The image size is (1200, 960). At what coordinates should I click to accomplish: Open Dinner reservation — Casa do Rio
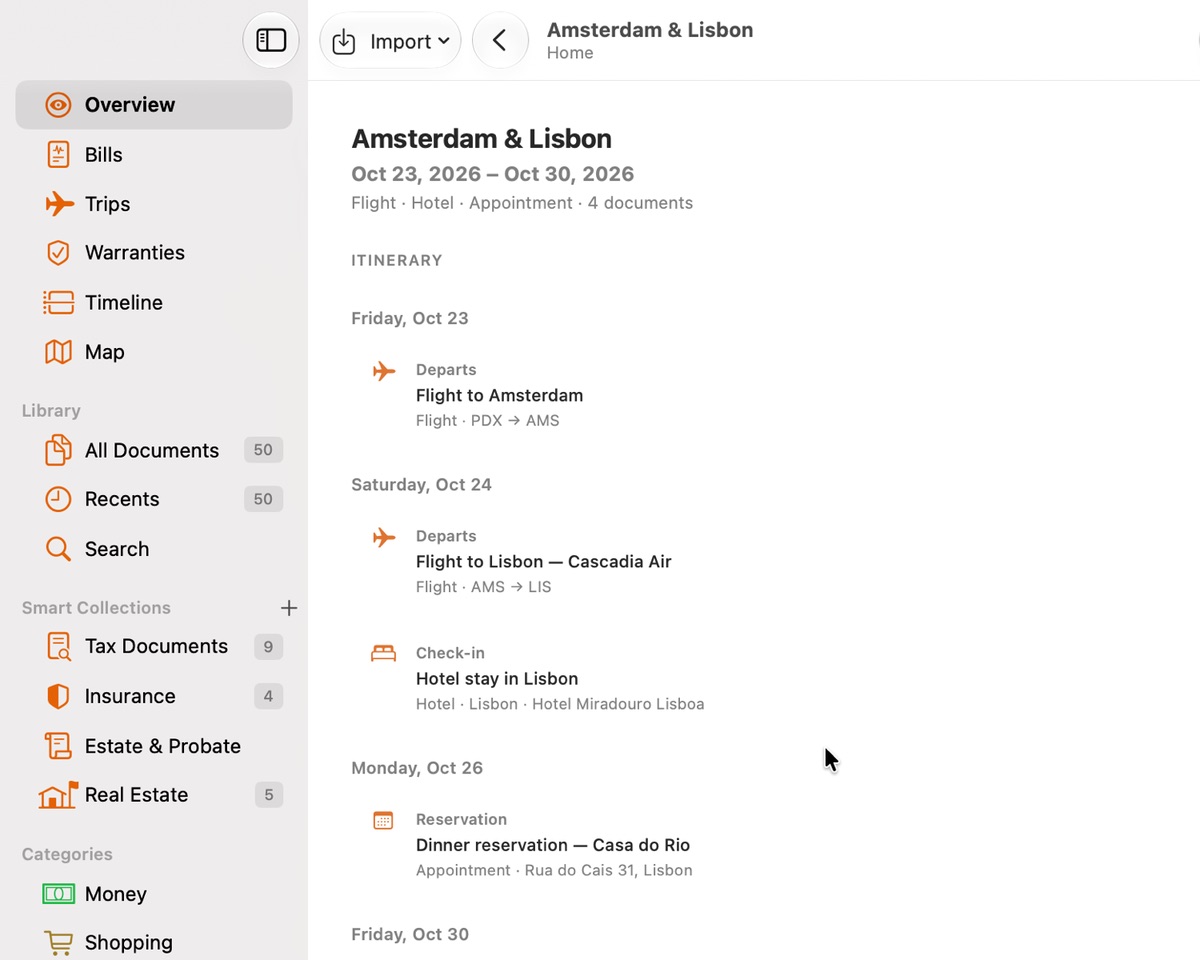(x=553, y=845)
